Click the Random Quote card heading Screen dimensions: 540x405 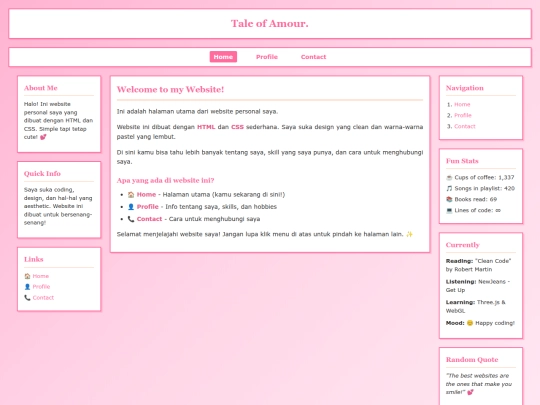[x=472, y=360]
